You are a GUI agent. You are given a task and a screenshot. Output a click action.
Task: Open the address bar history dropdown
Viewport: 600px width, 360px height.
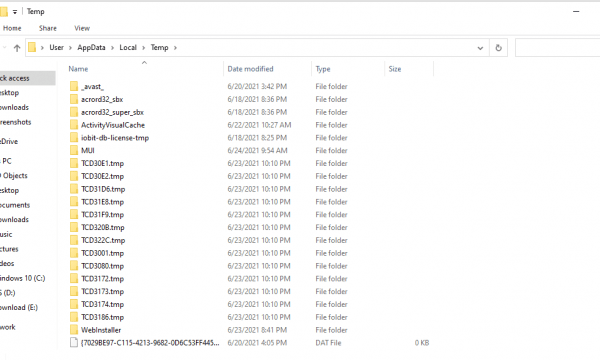[x=480, y=48]
